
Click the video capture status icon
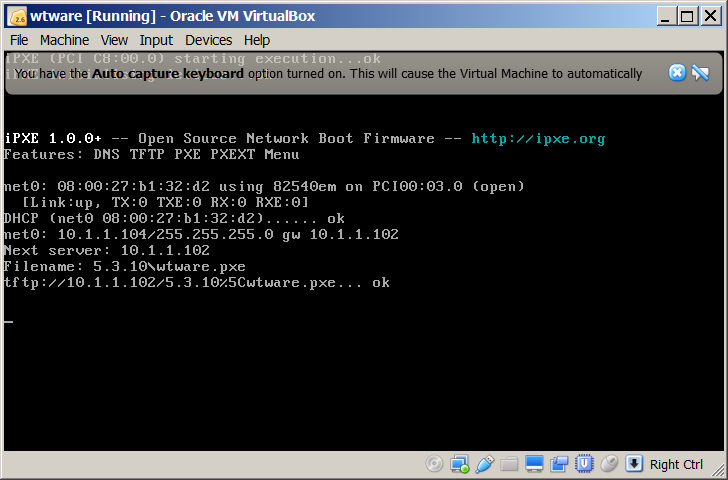click(x=559, y=464)
